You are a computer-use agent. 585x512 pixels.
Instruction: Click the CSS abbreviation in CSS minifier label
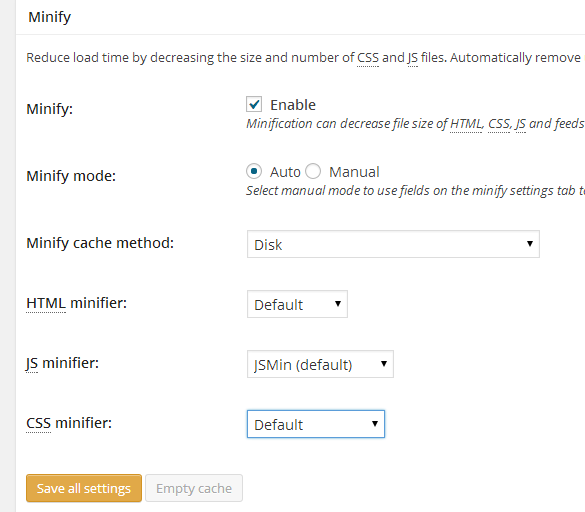(38, 423)
